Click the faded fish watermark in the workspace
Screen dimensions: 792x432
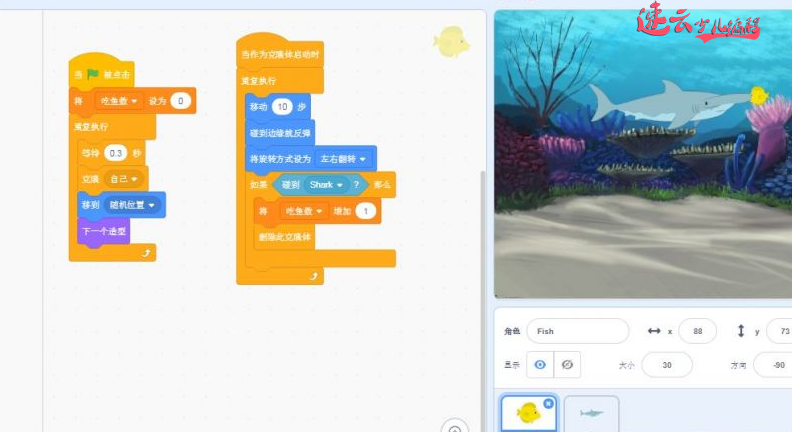coord(451,41)
